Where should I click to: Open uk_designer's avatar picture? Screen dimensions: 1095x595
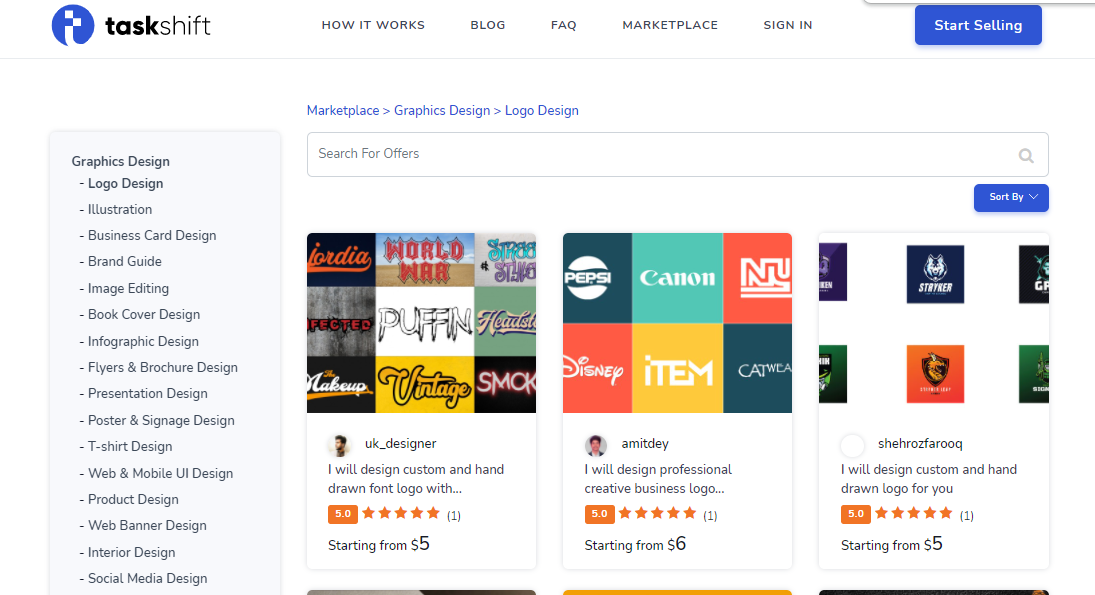(x=339, y=445)
